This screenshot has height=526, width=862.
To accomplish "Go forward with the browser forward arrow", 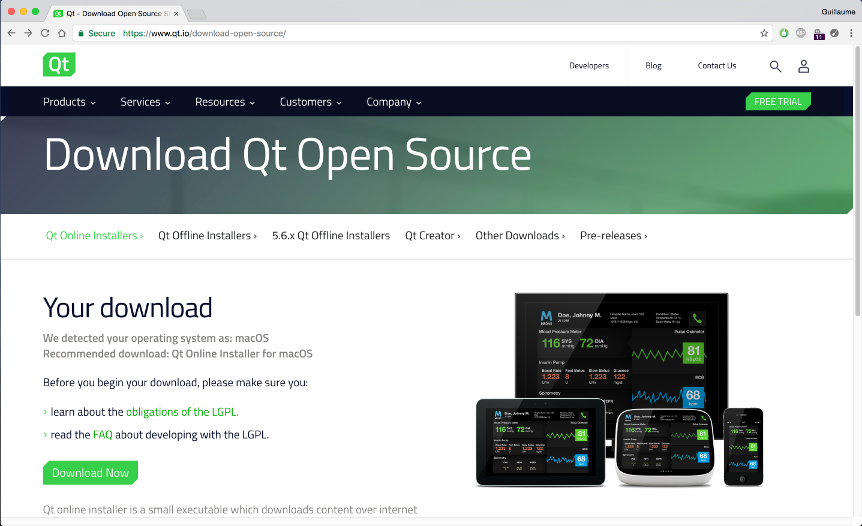I will [x=28, y=33].
